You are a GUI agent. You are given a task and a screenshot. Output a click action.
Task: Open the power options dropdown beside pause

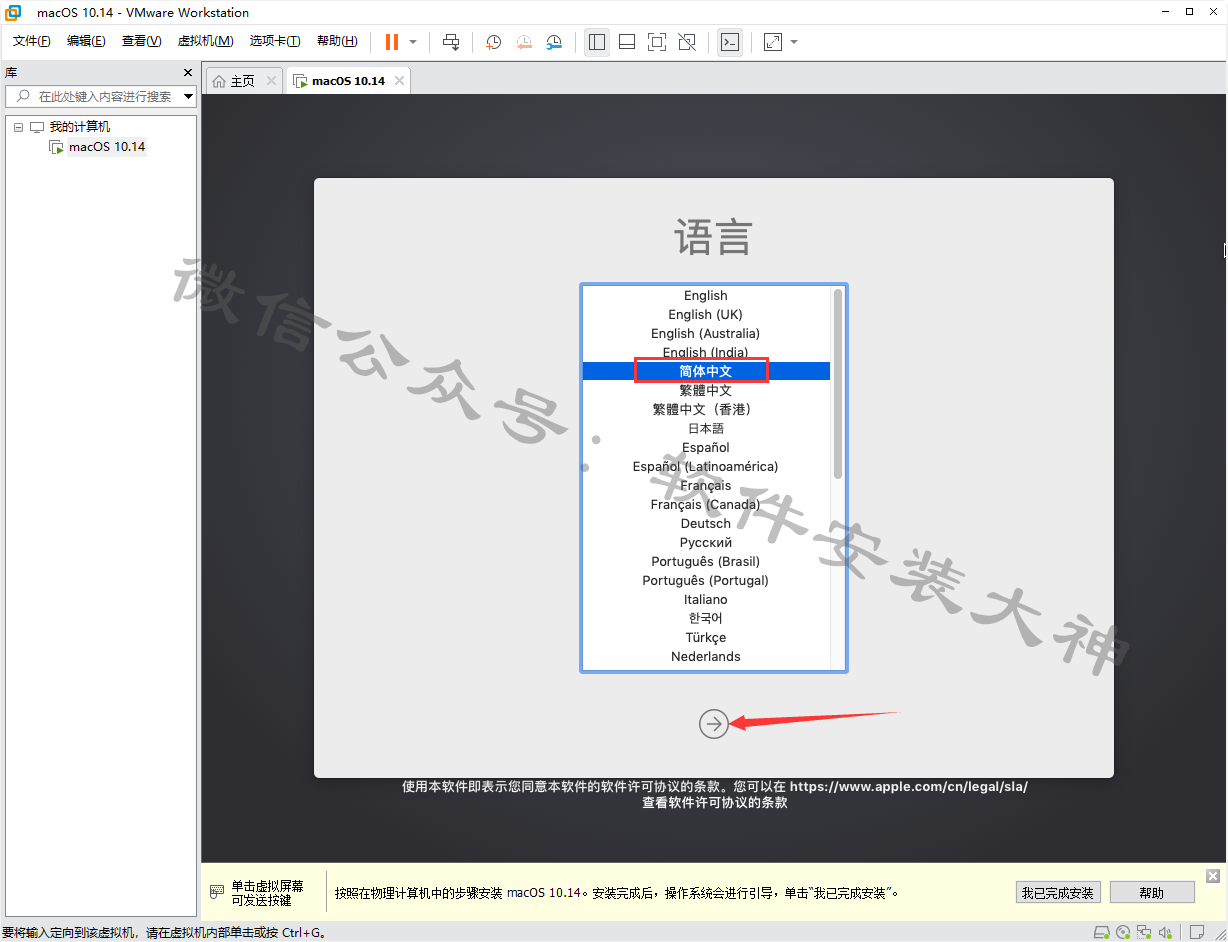[x=413, y=42]
